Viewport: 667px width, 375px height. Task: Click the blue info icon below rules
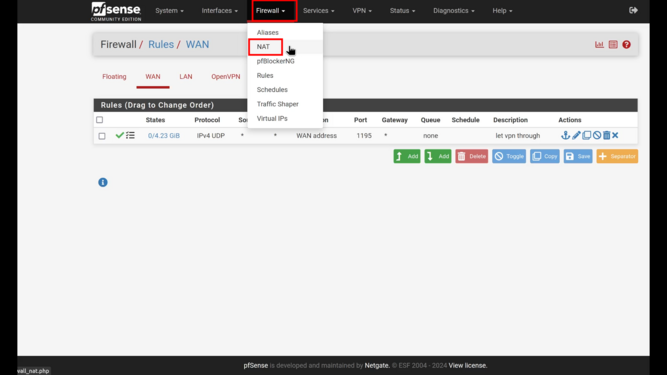(103, 182)
